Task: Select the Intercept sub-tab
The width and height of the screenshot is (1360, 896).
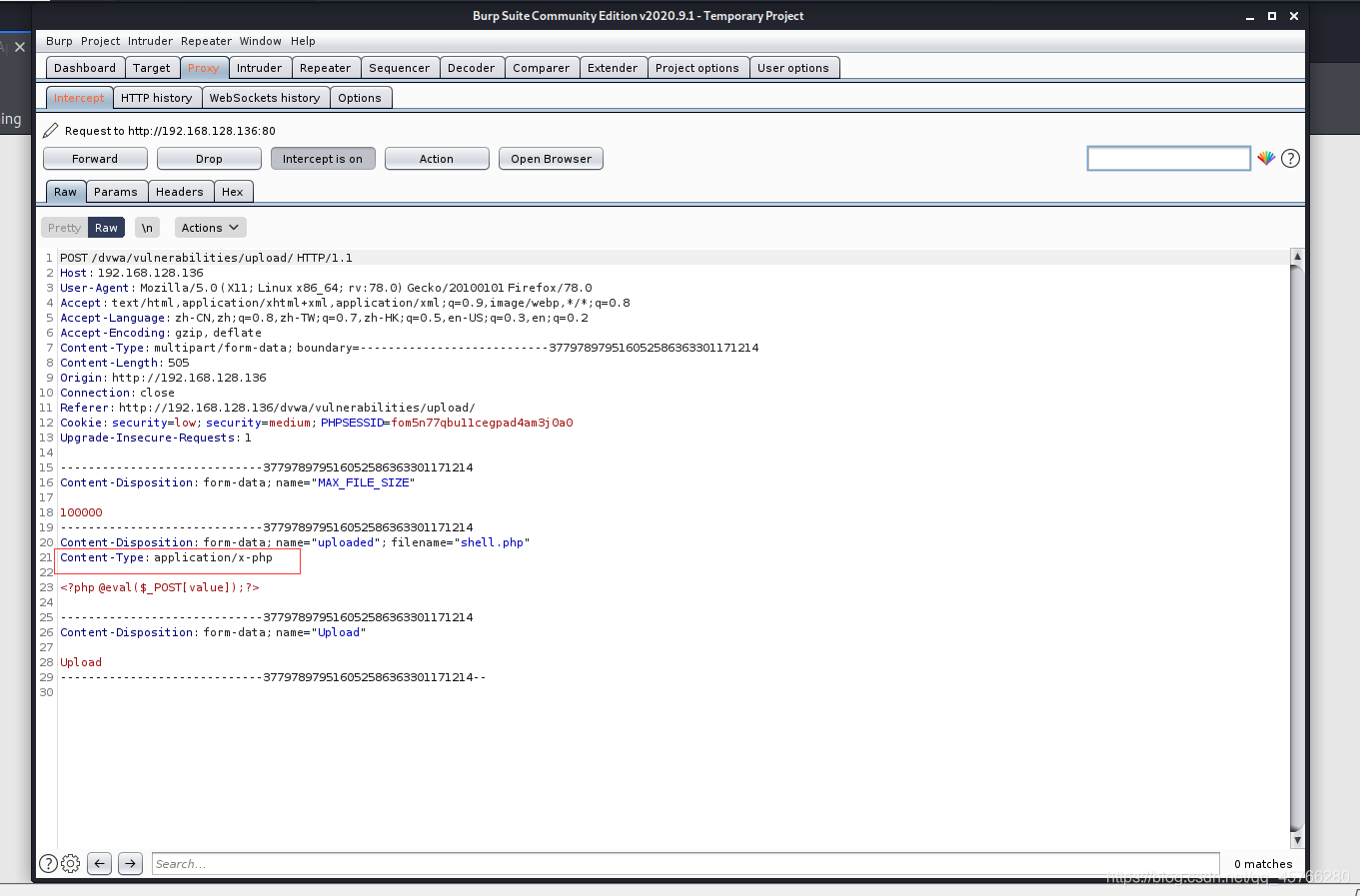Action: pyautogui.click(x=79, y=98)
